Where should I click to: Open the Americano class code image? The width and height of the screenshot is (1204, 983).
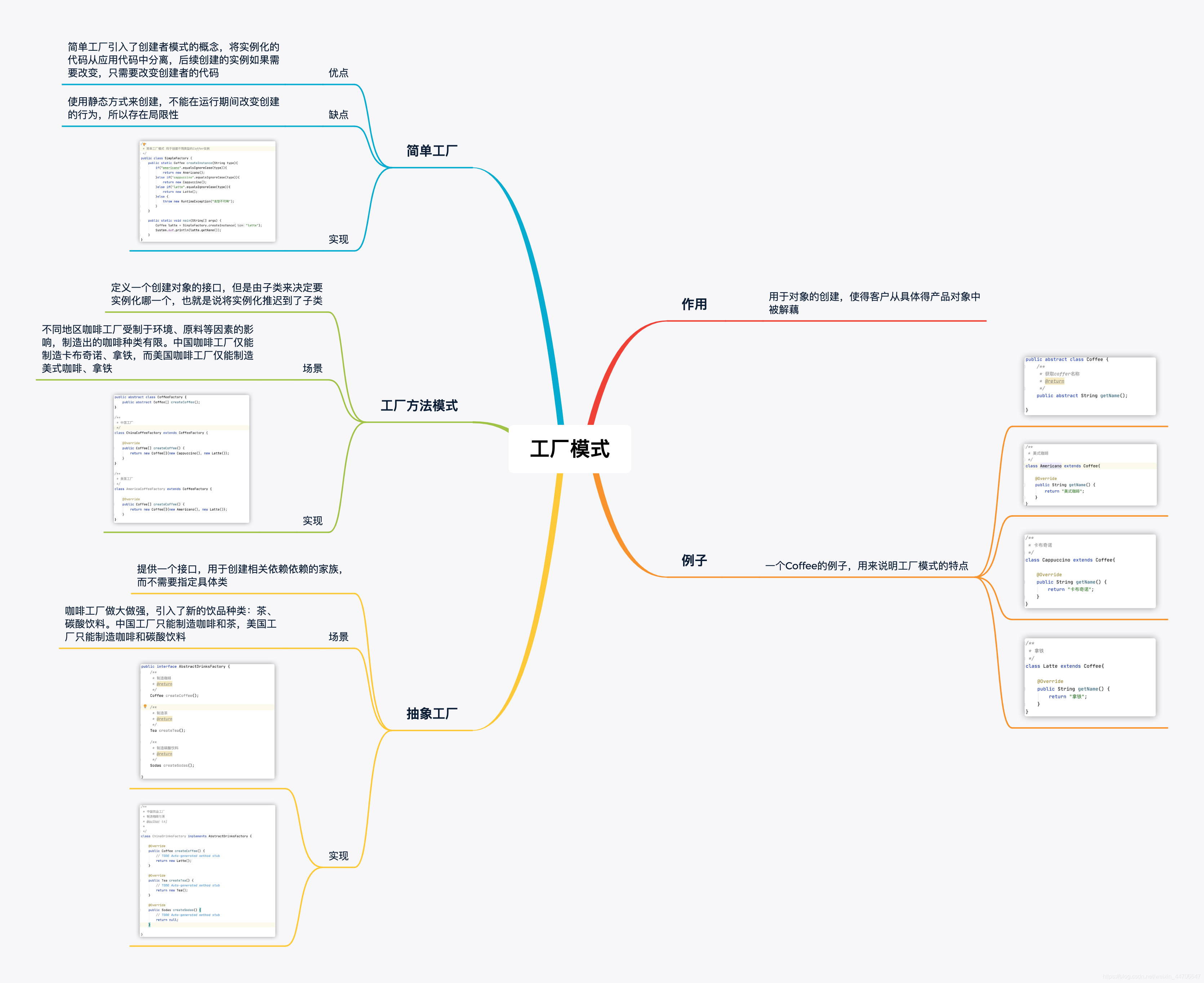point(1090,475)
